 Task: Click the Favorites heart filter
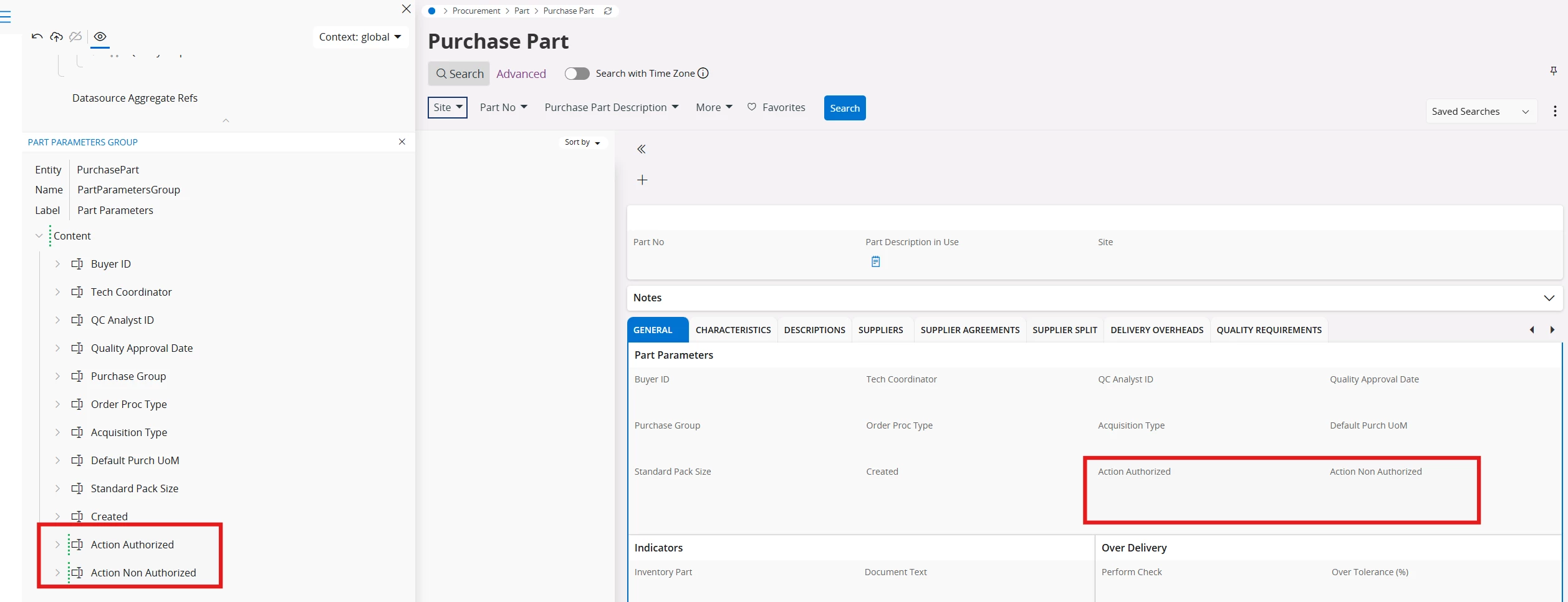pyautogui.click(x=776, y=108)
